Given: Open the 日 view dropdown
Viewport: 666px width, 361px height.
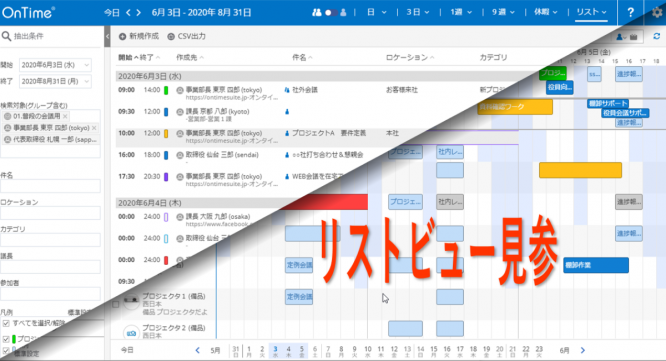Looking at the screenshot, I should pos(376,12).
